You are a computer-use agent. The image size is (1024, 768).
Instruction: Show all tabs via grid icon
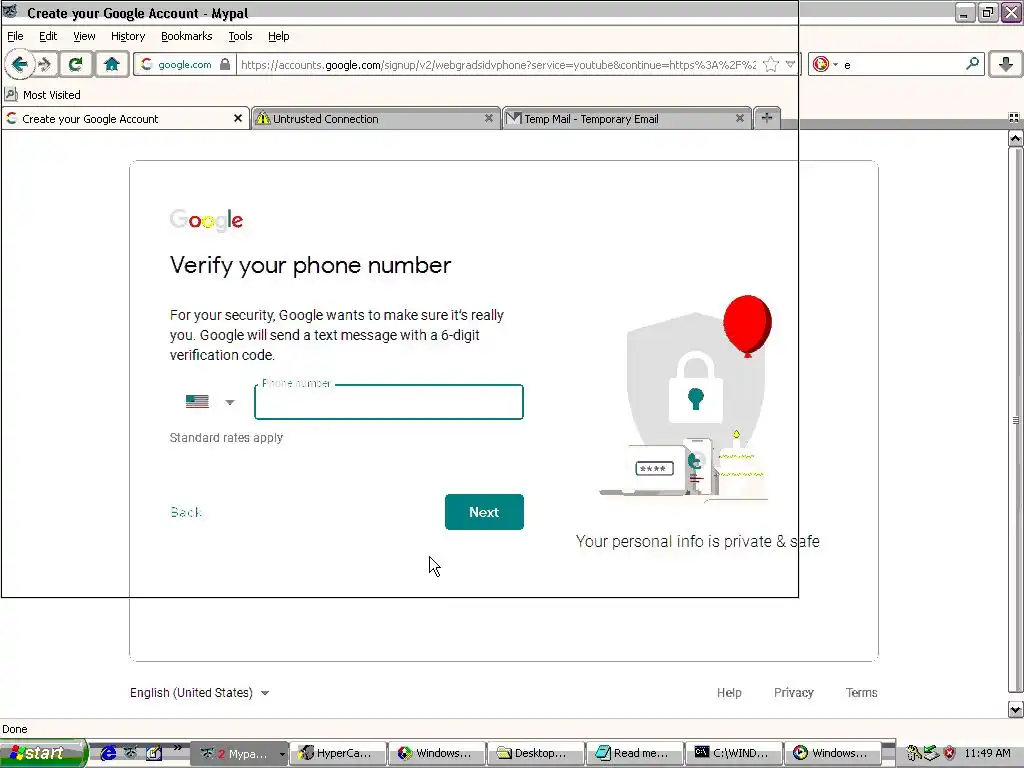(1014, 118)
